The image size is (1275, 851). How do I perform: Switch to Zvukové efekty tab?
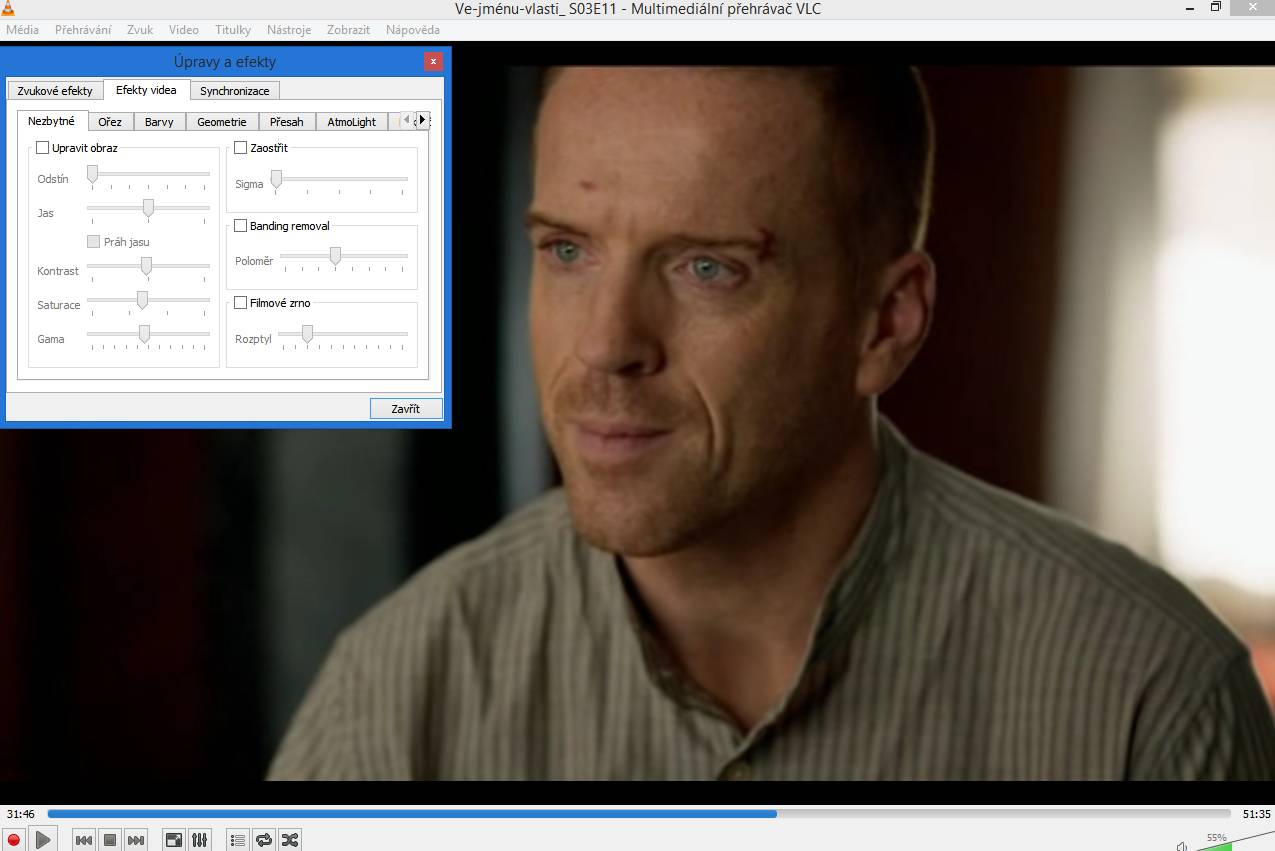[x=55, y=91]
